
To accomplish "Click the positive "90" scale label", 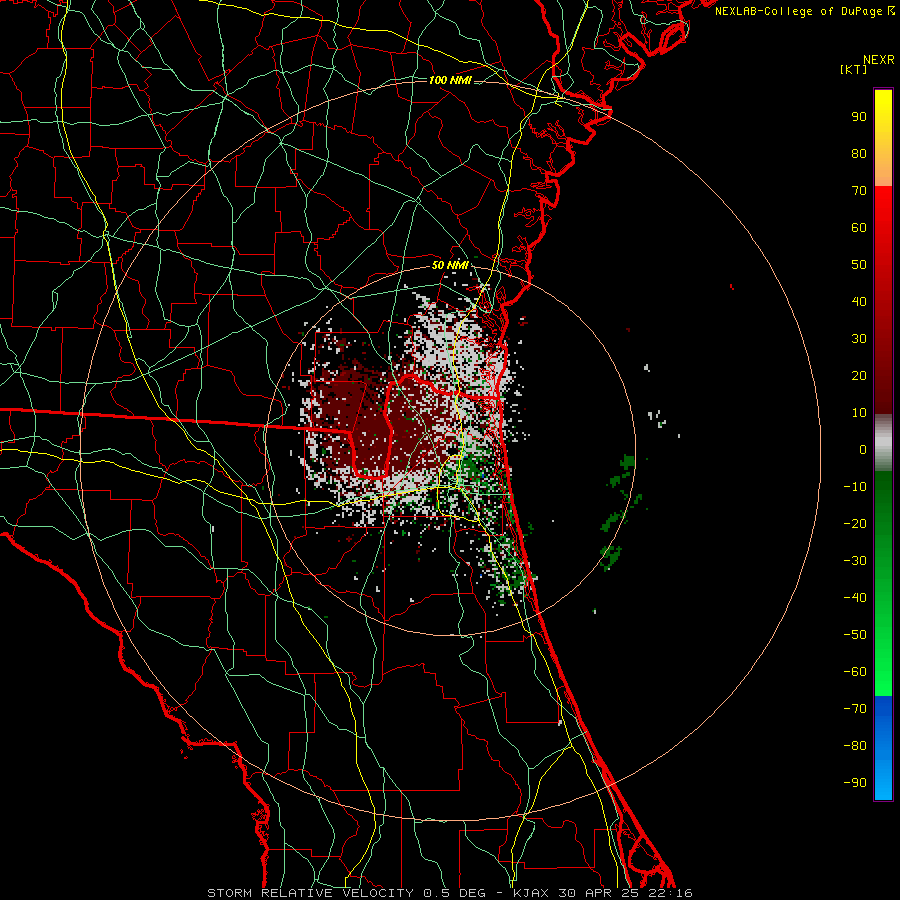I will coord(859,117).
